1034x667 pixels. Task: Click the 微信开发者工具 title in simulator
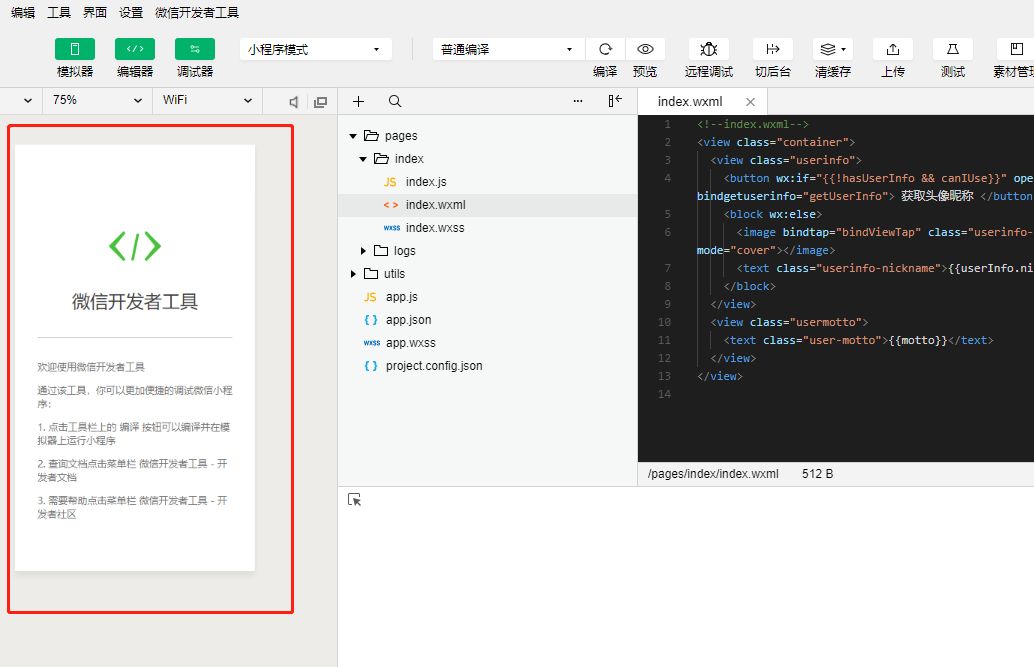135,302
